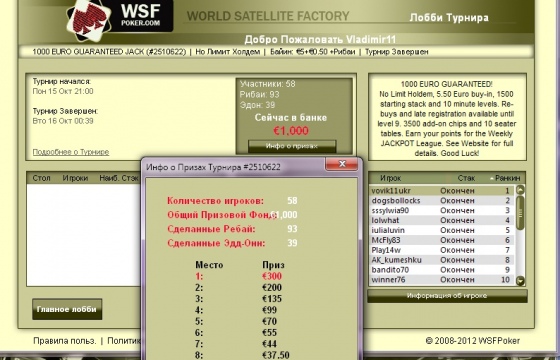
Task: Go to Главное лобби
Action: click(67, 309)
